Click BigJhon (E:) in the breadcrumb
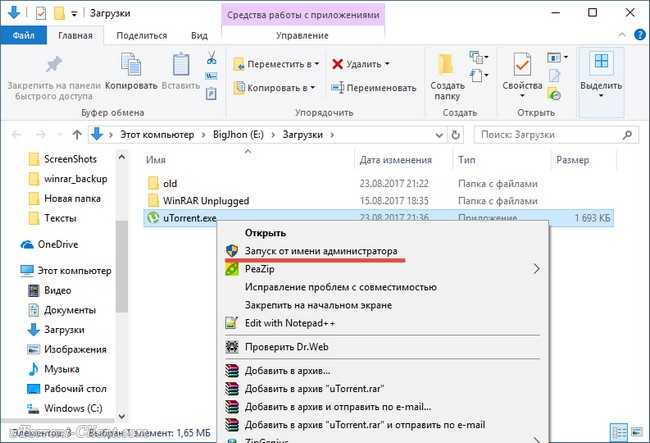Viewport: 650px width, 443px height. 238,135
